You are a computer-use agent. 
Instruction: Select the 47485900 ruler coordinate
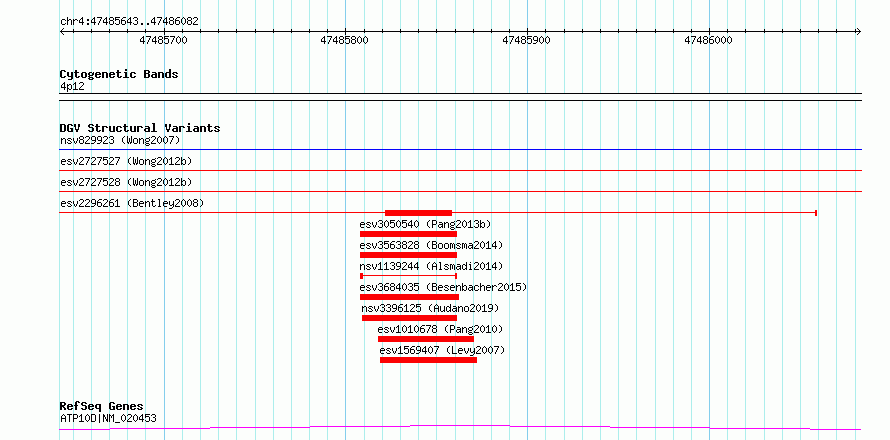527,41
